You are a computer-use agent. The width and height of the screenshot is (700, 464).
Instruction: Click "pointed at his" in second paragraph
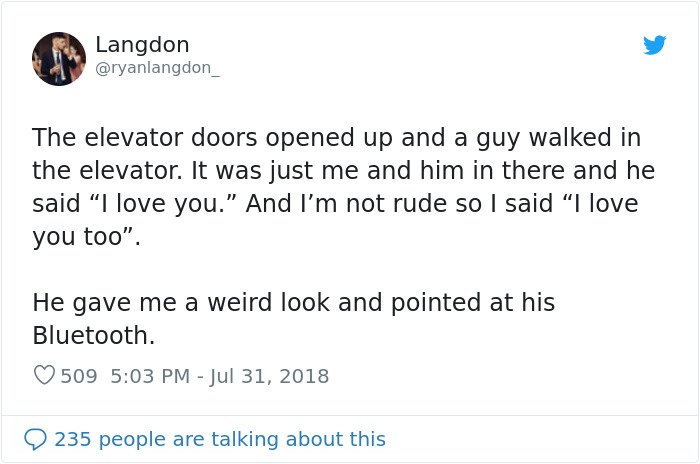[x=473, y=303]
